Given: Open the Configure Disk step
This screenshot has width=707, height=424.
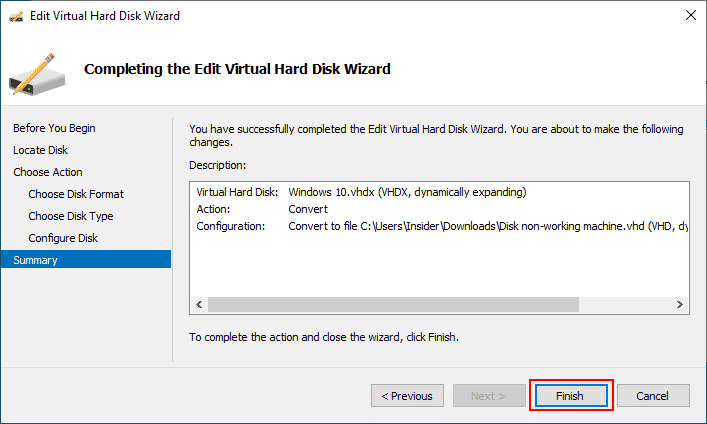Looking at the screenshot, I should point(63,238).
